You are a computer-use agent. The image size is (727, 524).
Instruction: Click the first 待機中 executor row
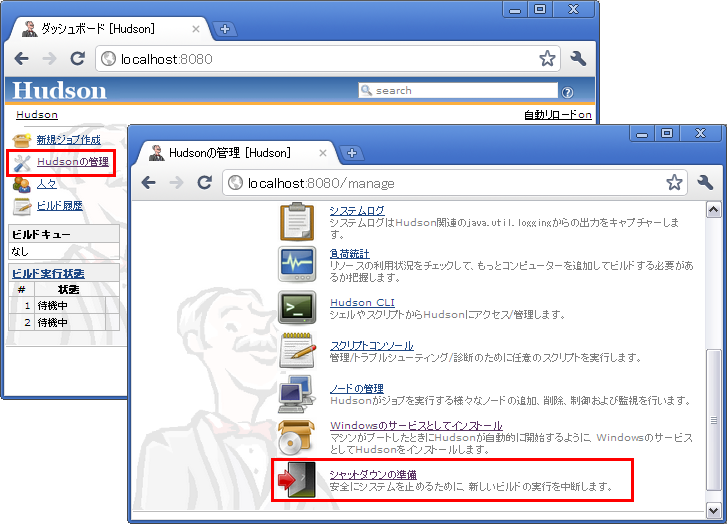64,306
